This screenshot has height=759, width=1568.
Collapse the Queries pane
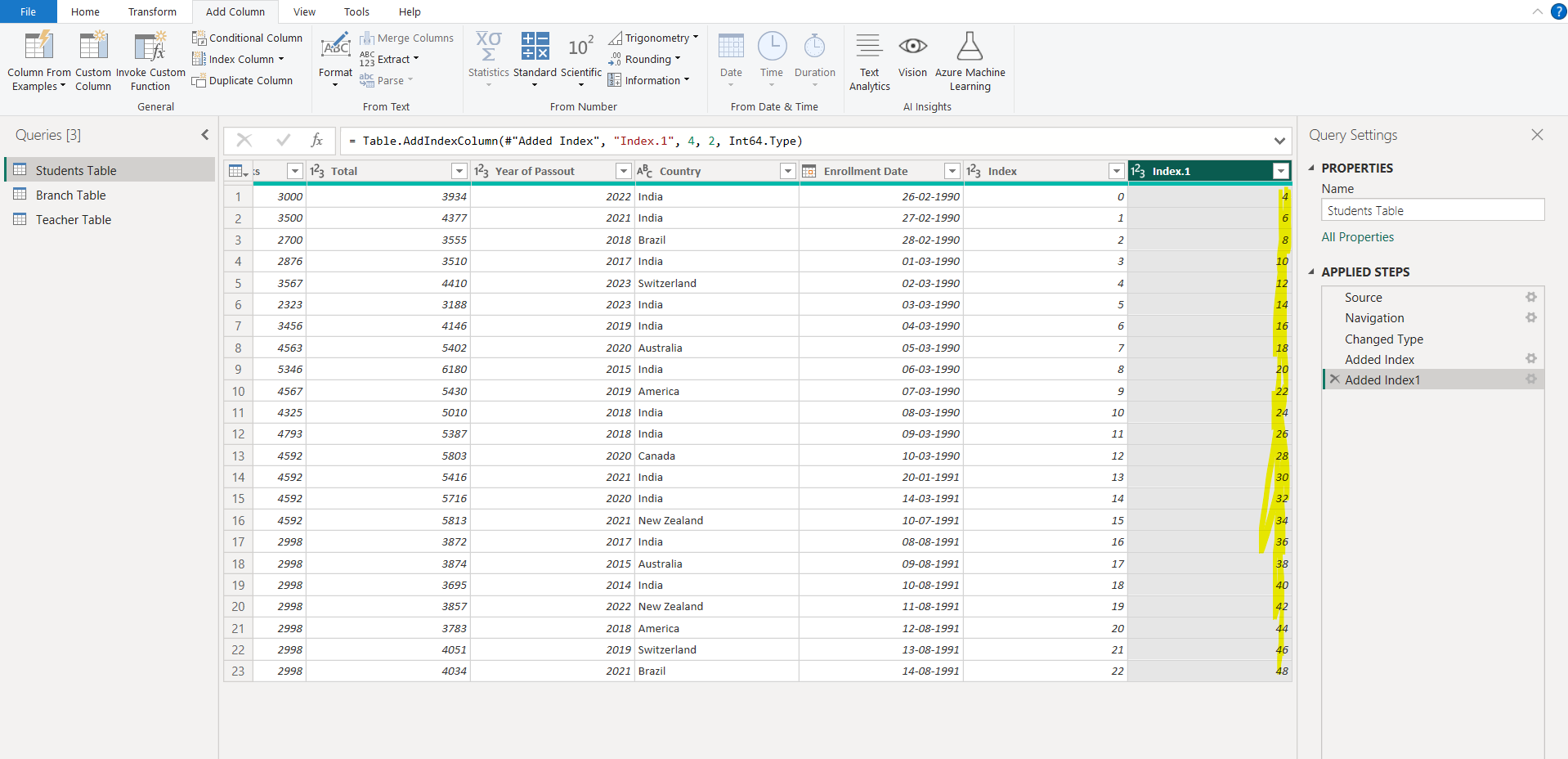tap(204, 135)
